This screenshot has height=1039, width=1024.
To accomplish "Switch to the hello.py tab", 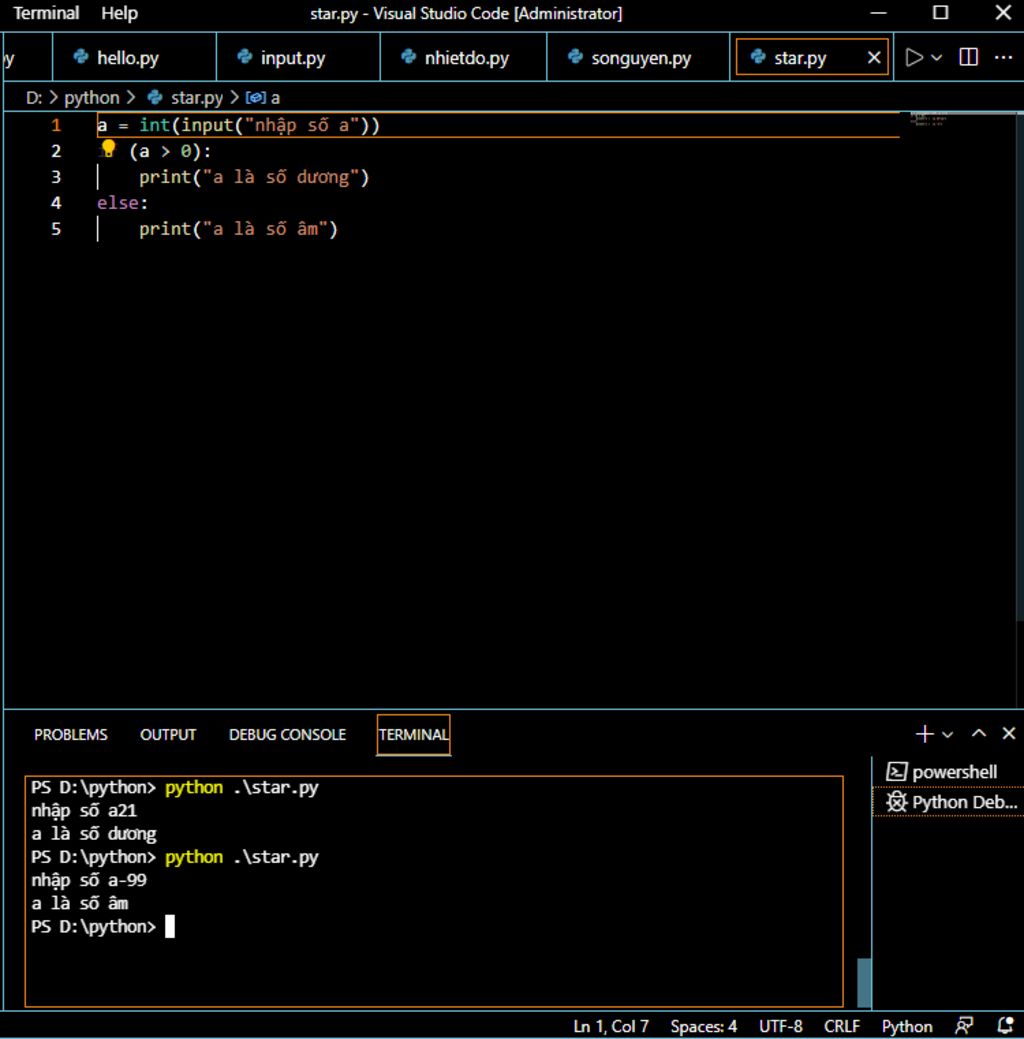I will 135,58.
